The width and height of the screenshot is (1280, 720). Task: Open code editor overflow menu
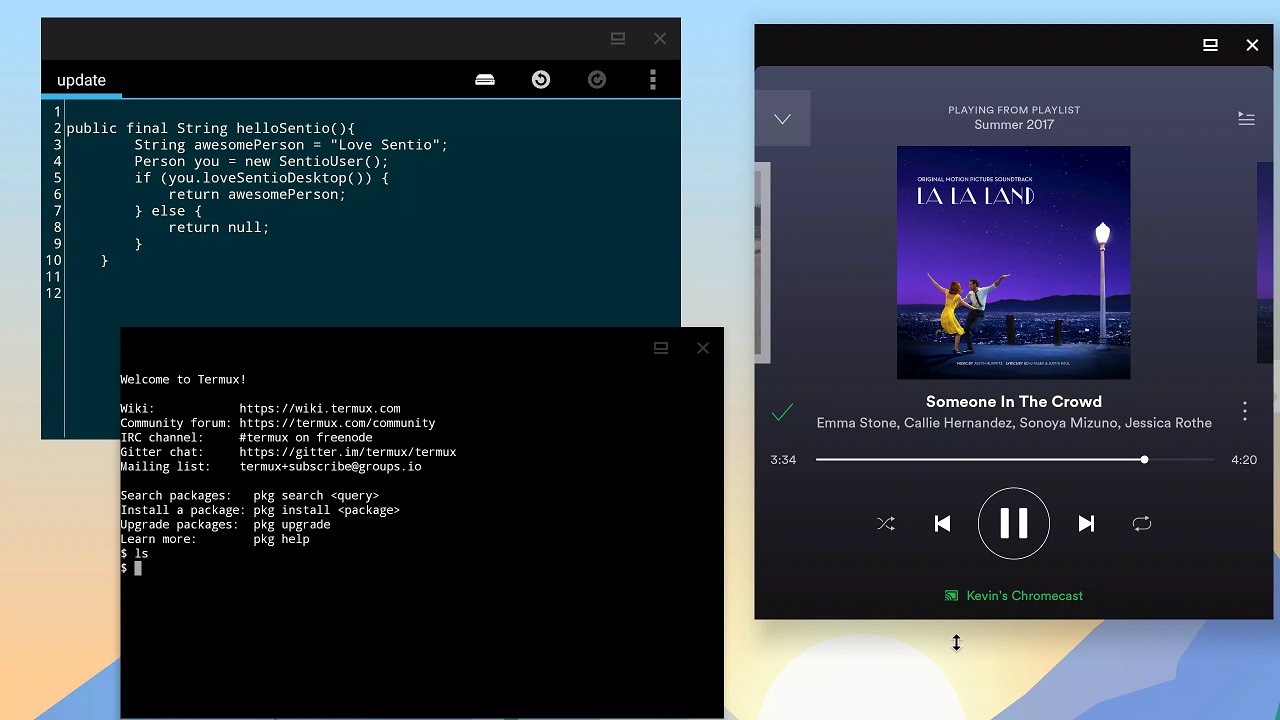(653, 80)
